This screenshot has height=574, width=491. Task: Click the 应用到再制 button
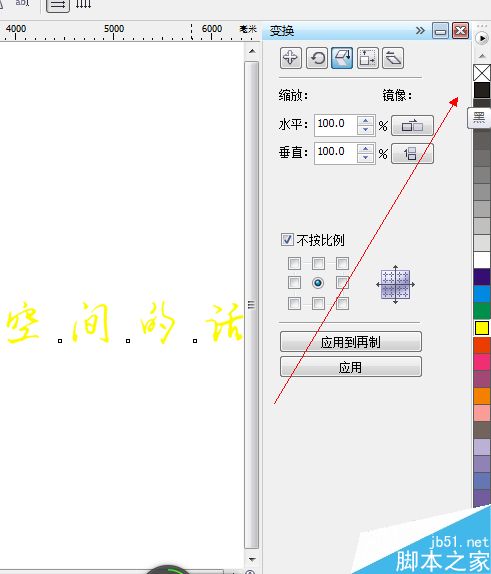[x=351, y=342]
